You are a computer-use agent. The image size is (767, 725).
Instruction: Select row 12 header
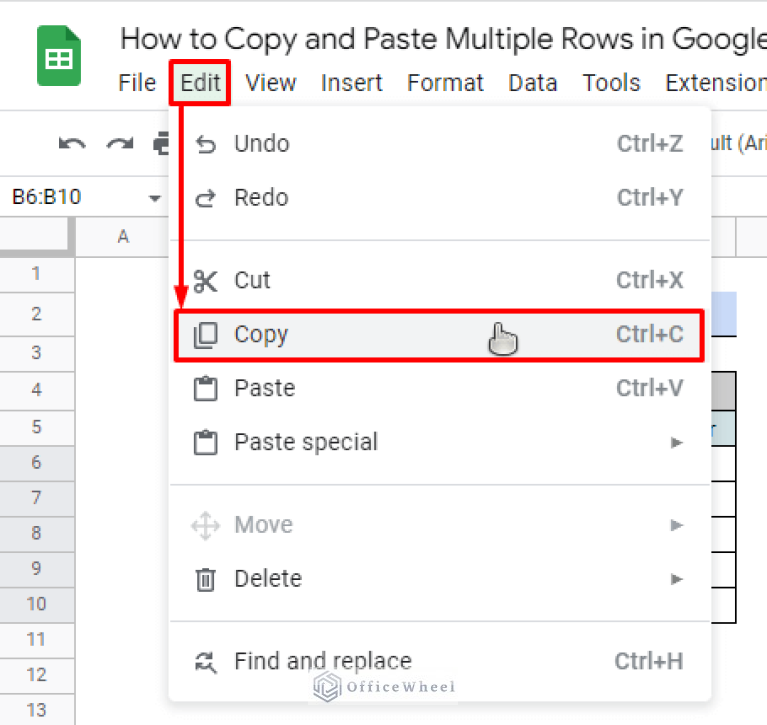pos(36,676)
